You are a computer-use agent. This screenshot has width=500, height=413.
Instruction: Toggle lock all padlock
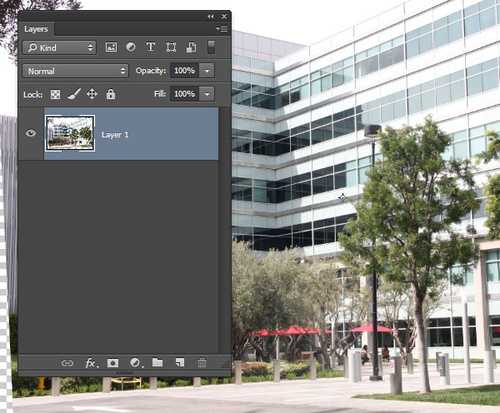coord(111,94)
